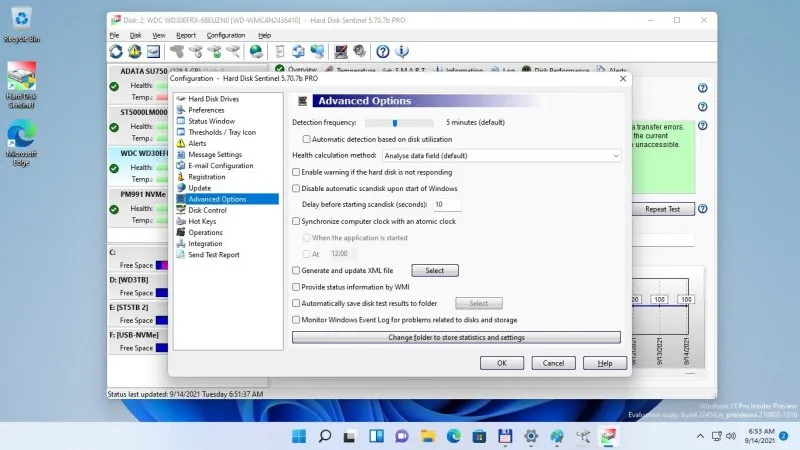Enable Monitor Windows Event Log checkbox
Viewport: 800px width, 450px height.
(296, 319)
